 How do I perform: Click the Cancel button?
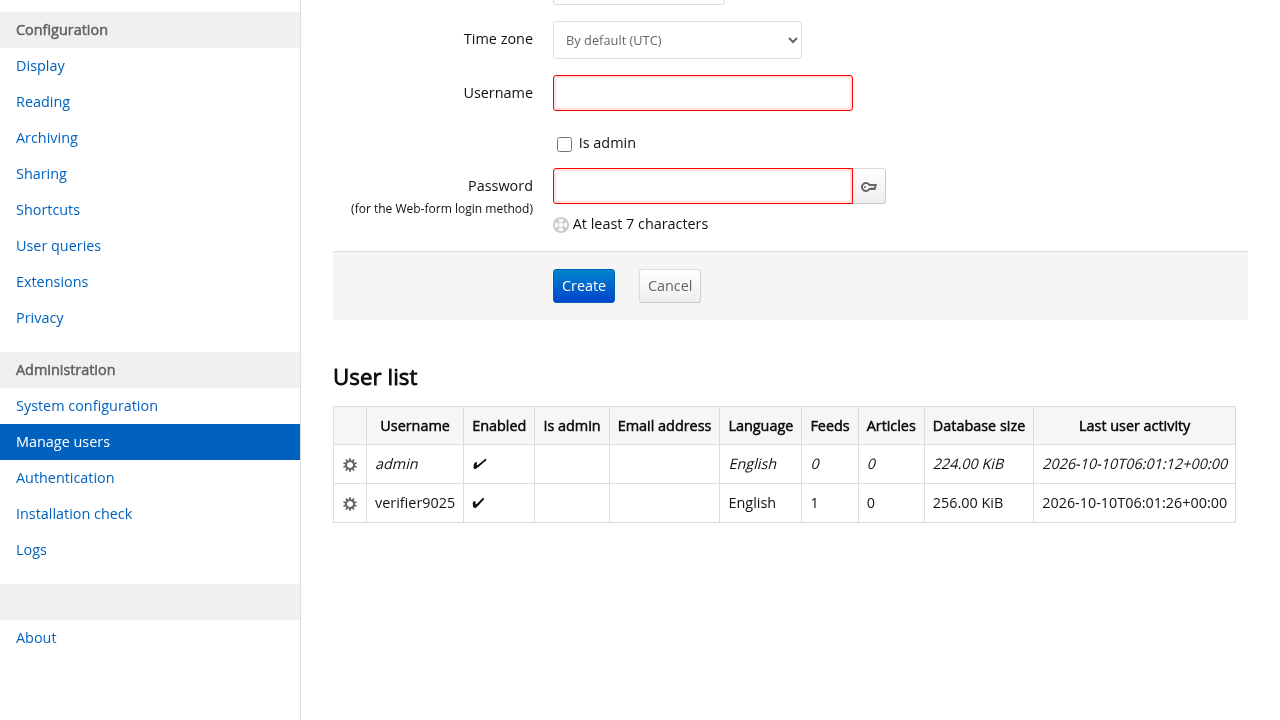pos(670,286)
